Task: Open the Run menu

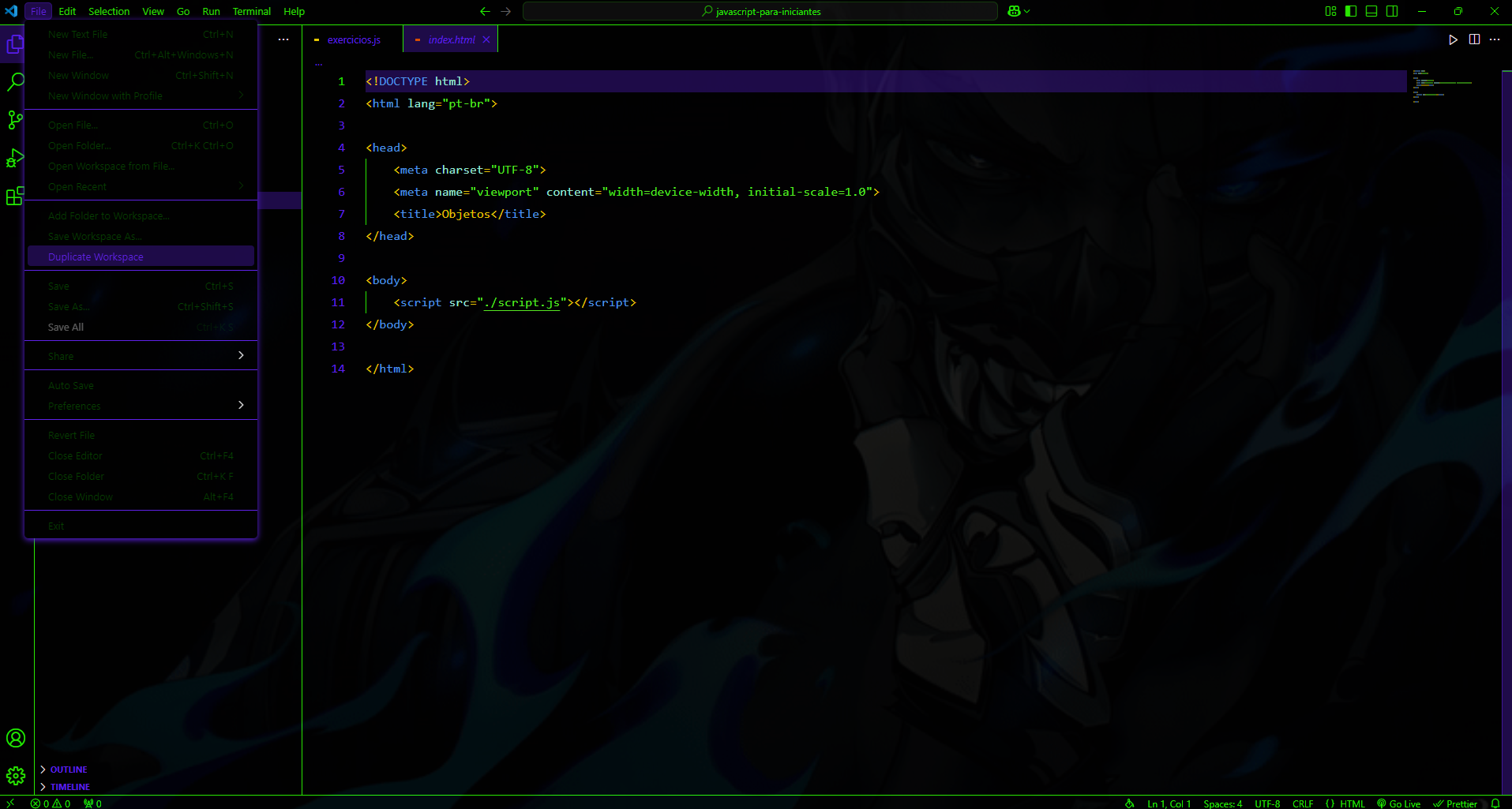Action: pos(211,11)
